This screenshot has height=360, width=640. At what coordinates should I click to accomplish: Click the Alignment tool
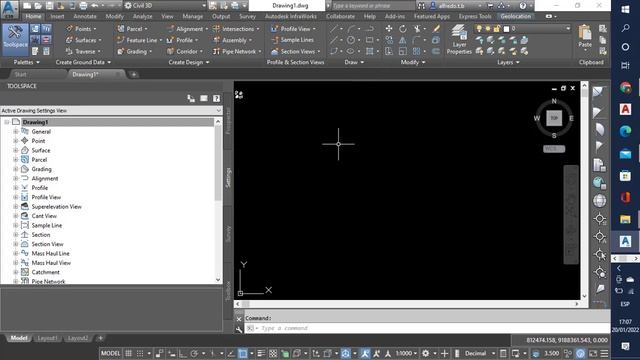pyautogui.click(x=187, y=29)
